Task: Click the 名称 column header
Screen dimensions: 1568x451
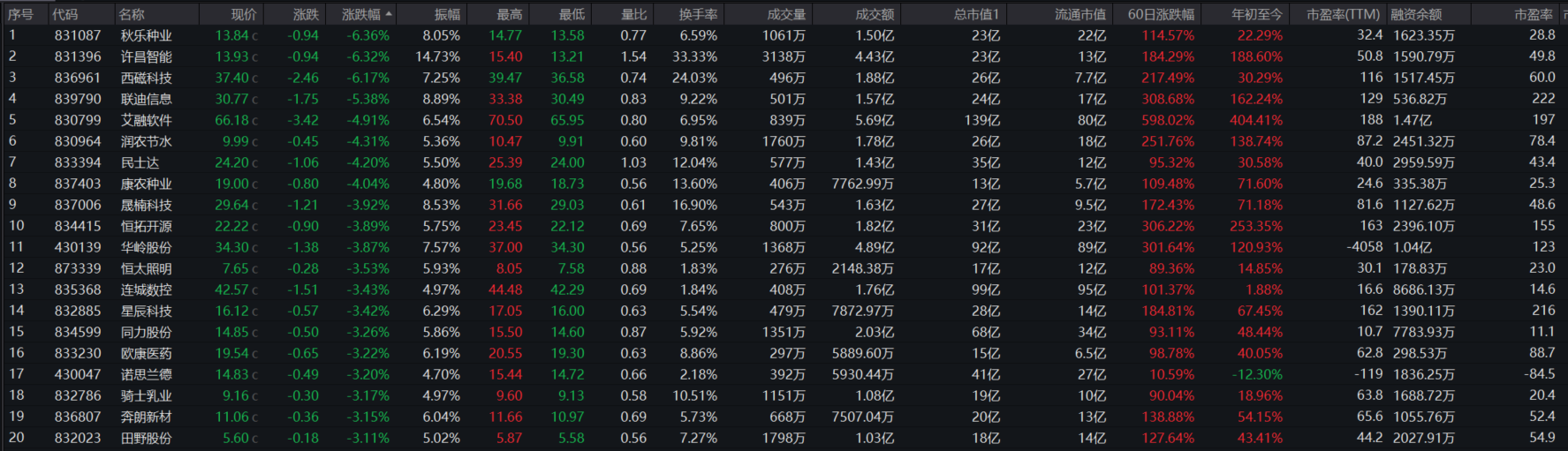Action: click(132, 14)
